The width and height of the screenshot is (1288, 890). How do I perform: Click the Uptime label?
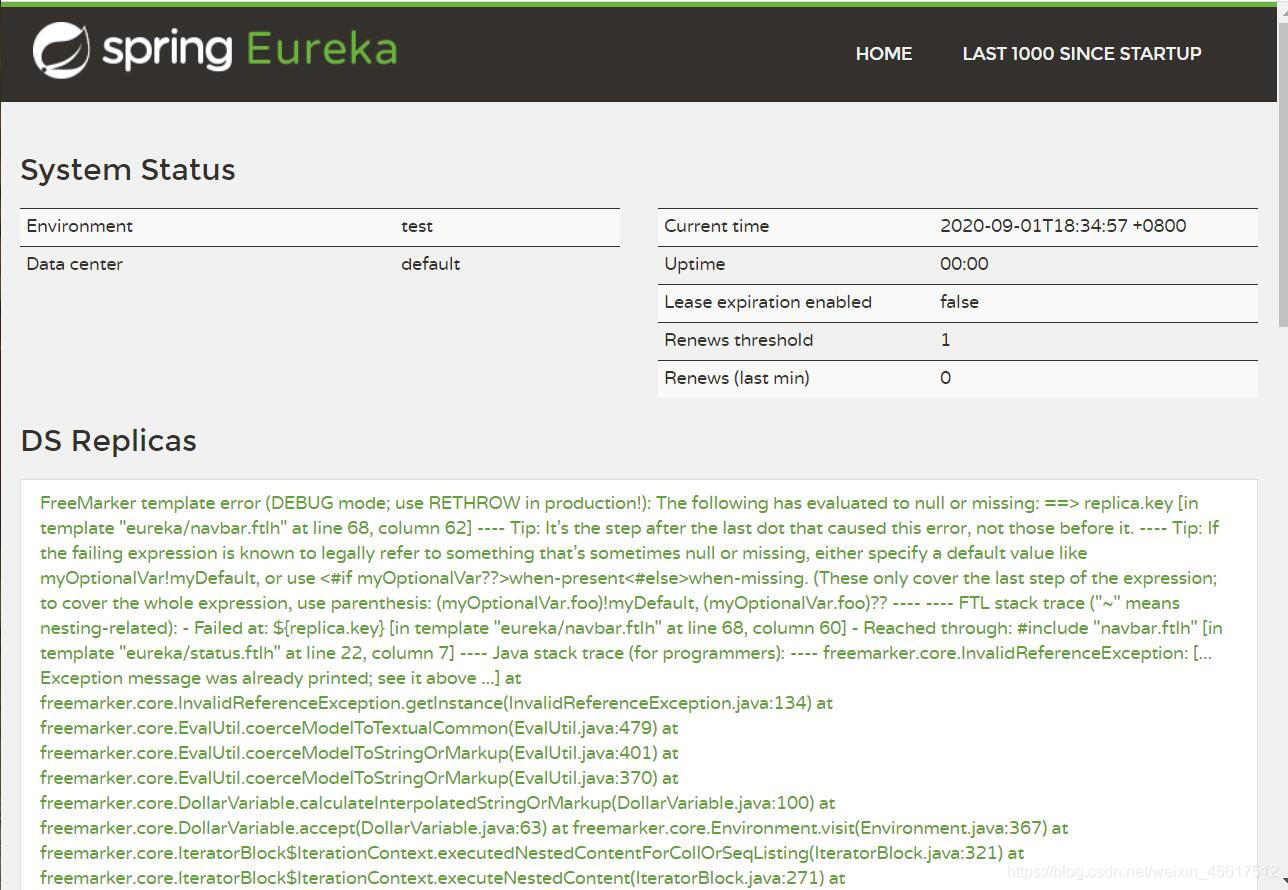point(695,264)
